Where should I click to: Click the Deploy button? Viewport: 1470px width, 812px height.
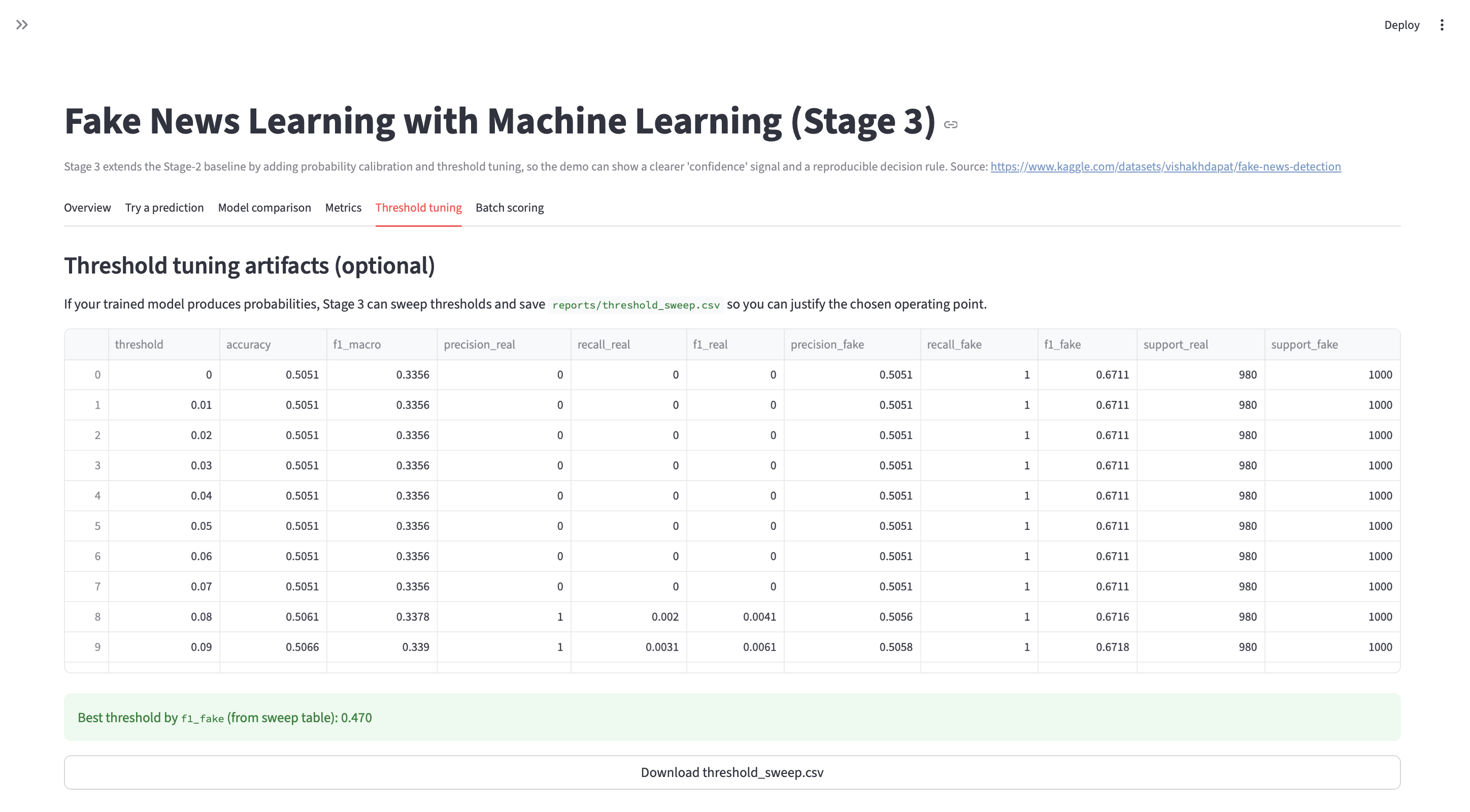tap(1401, 24)
